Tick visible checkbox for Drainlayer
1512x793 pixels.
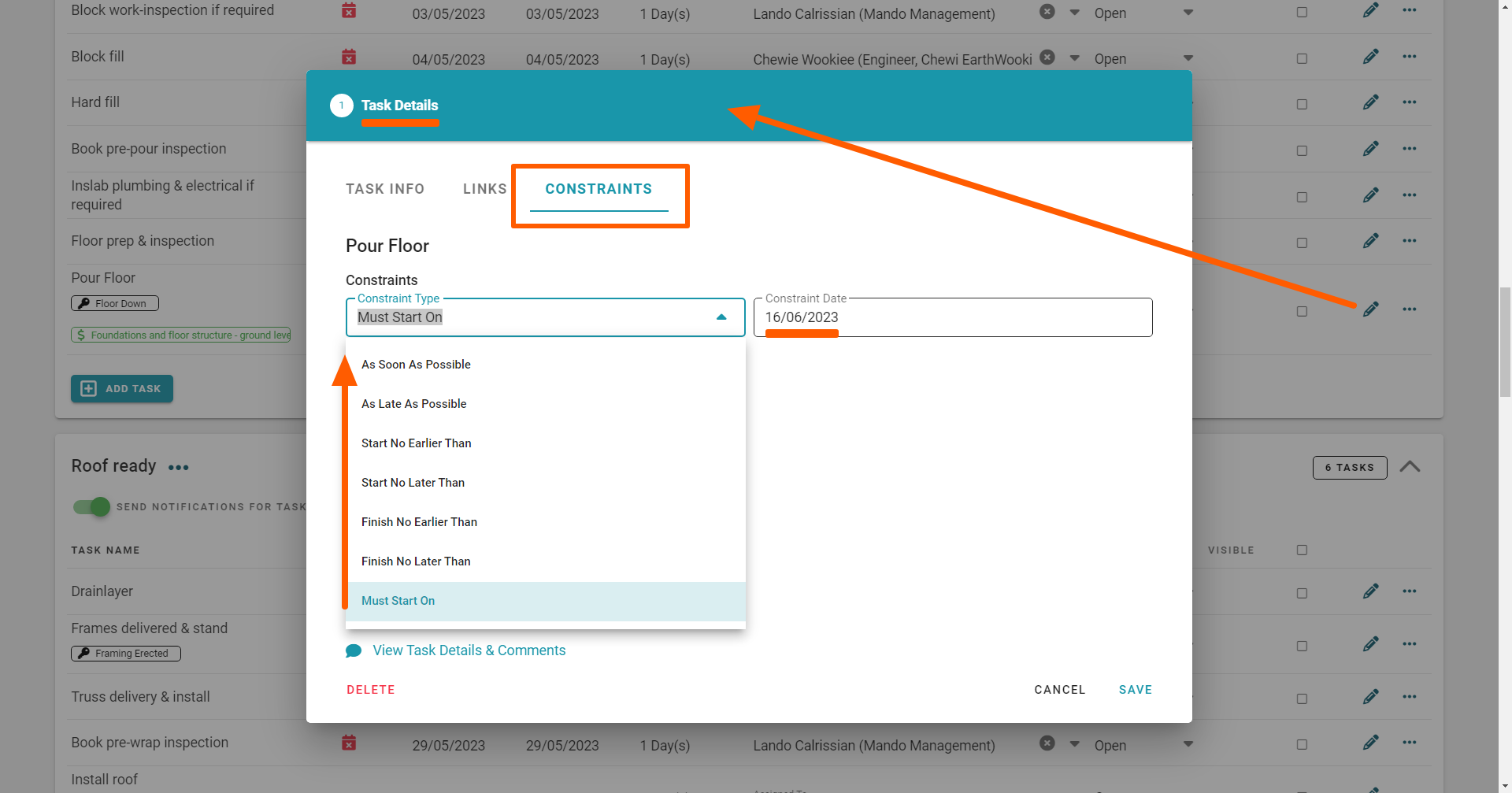pyautogui.click(x=1302, y=594)
